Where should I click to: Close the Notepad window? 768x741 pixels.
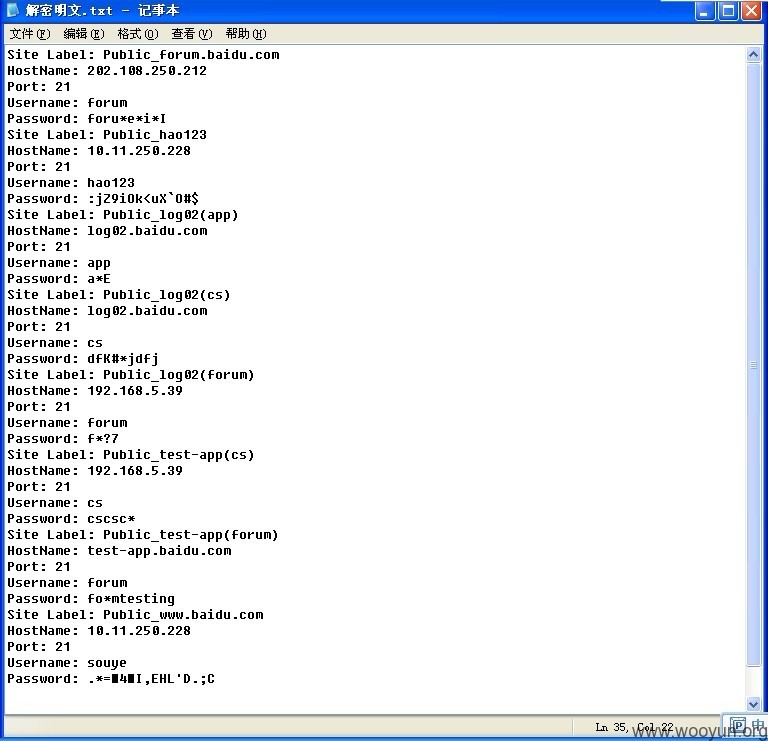click(x=751, y=11)
